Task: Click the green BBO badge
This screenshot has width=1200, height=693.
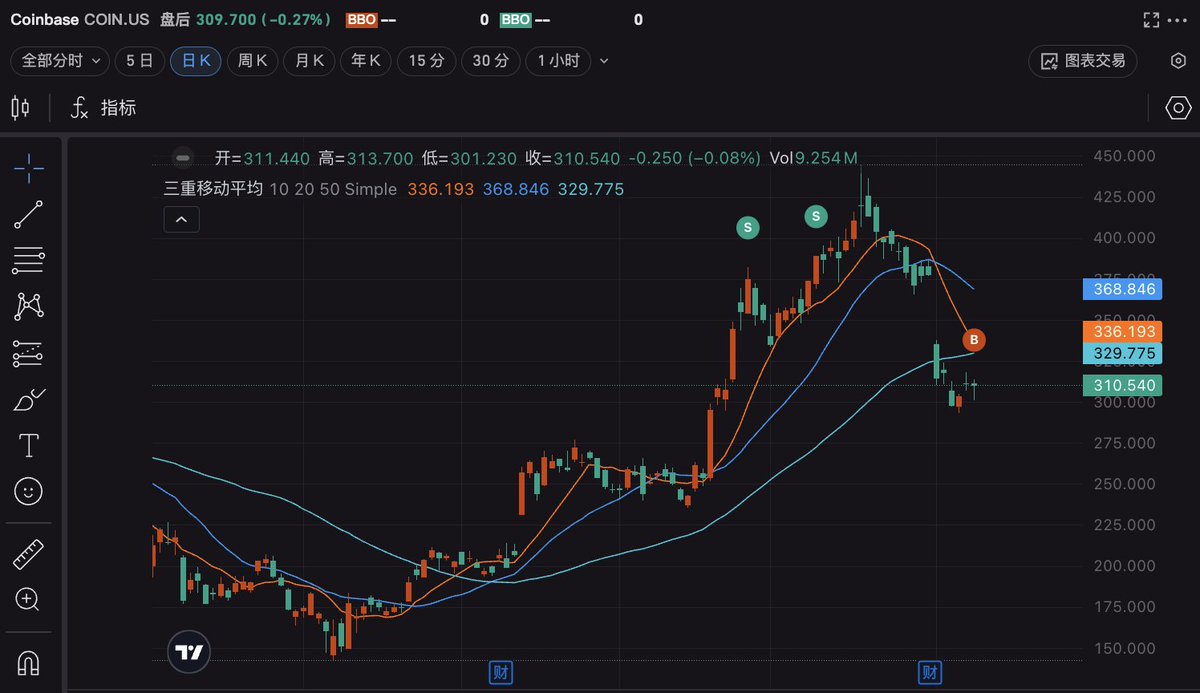Action: (x=515, y=20)
